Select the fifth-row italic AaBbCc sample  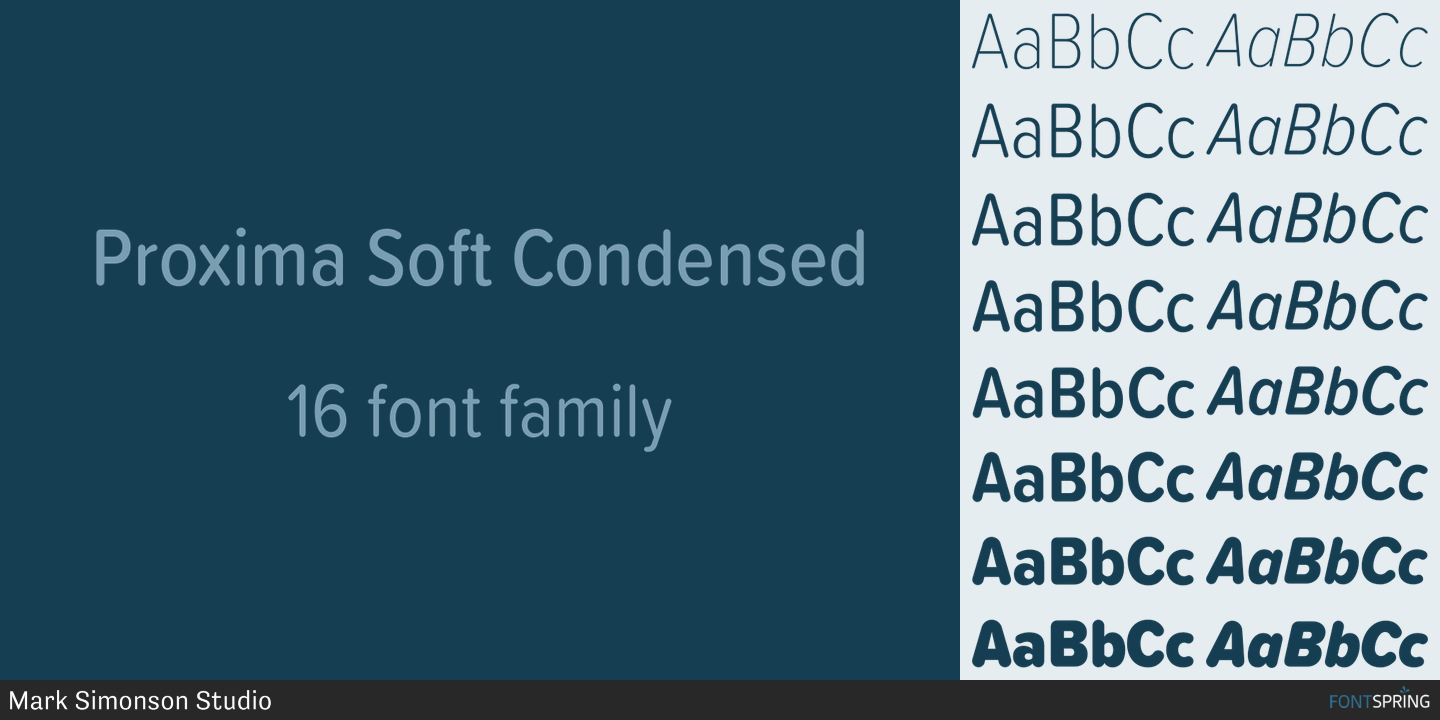1316,393
